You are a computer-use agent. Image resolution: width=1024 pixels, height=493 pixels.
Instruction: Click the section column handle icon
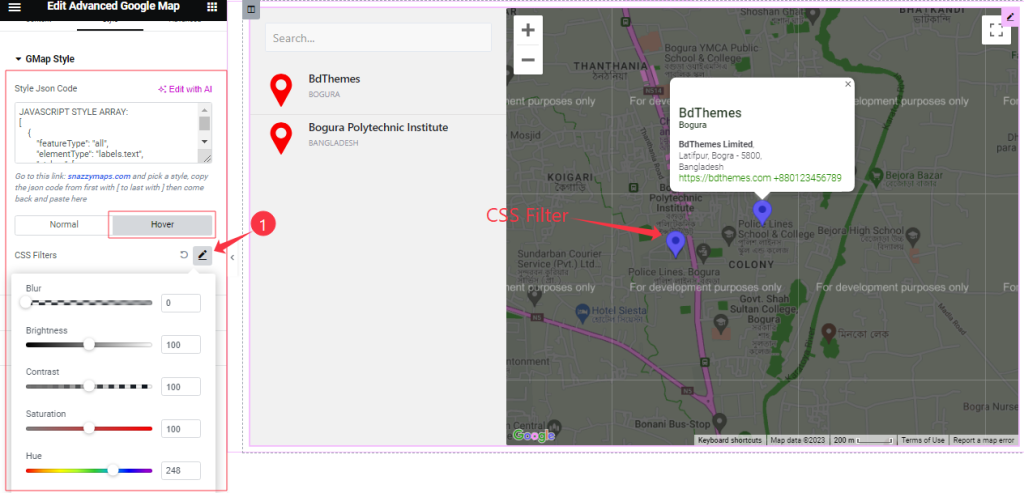(251, 10)
